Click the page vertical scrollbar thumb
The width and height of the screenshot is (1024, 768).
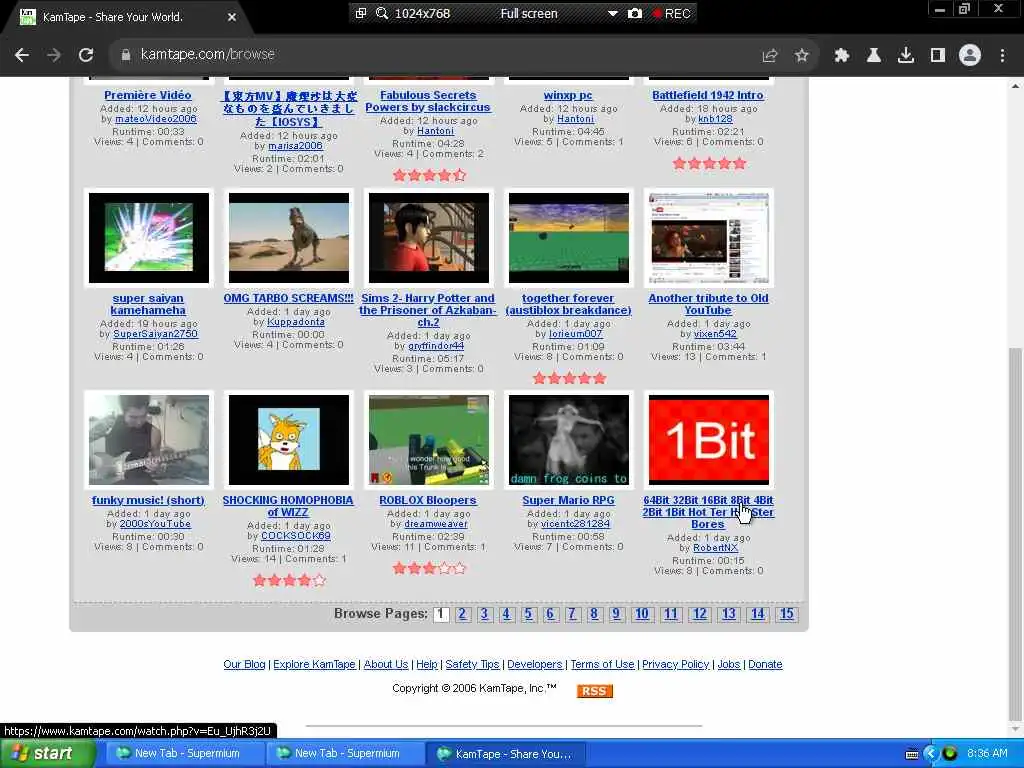point(1015,532)
